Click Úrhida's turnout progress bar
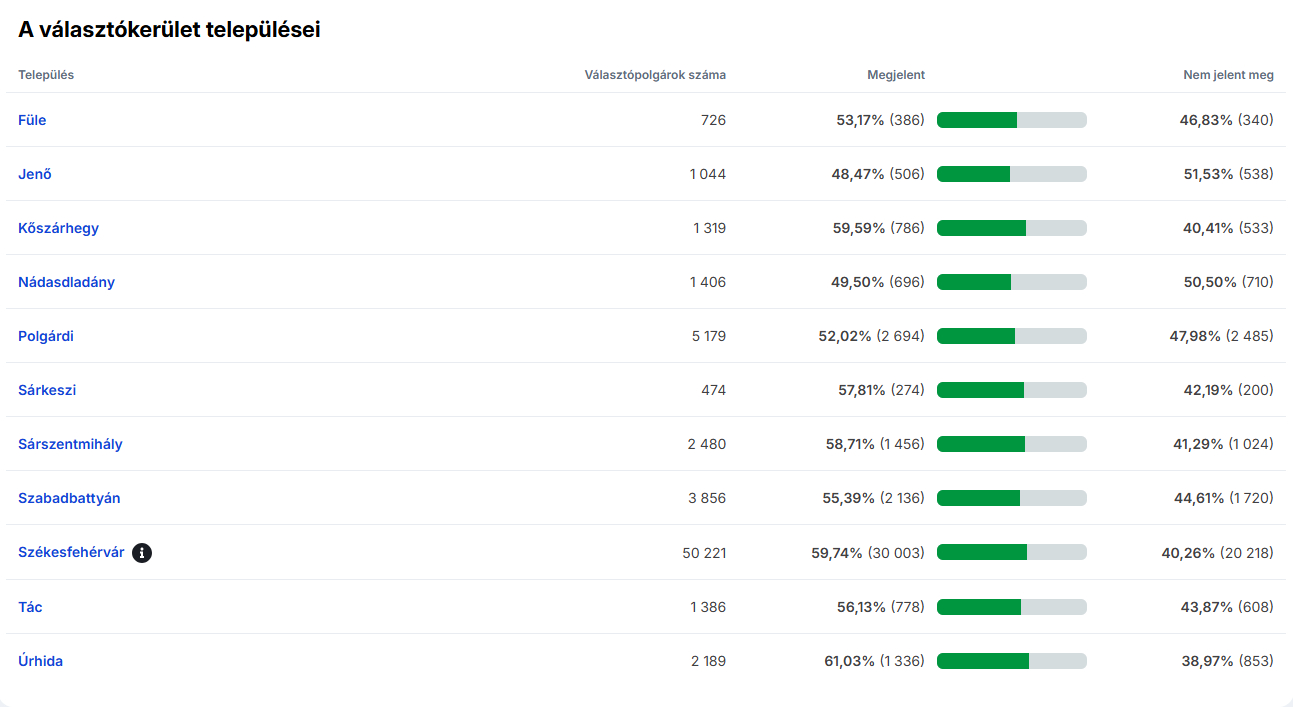Viewport: 1293px width, 707px height. [x=1011, y=661]
